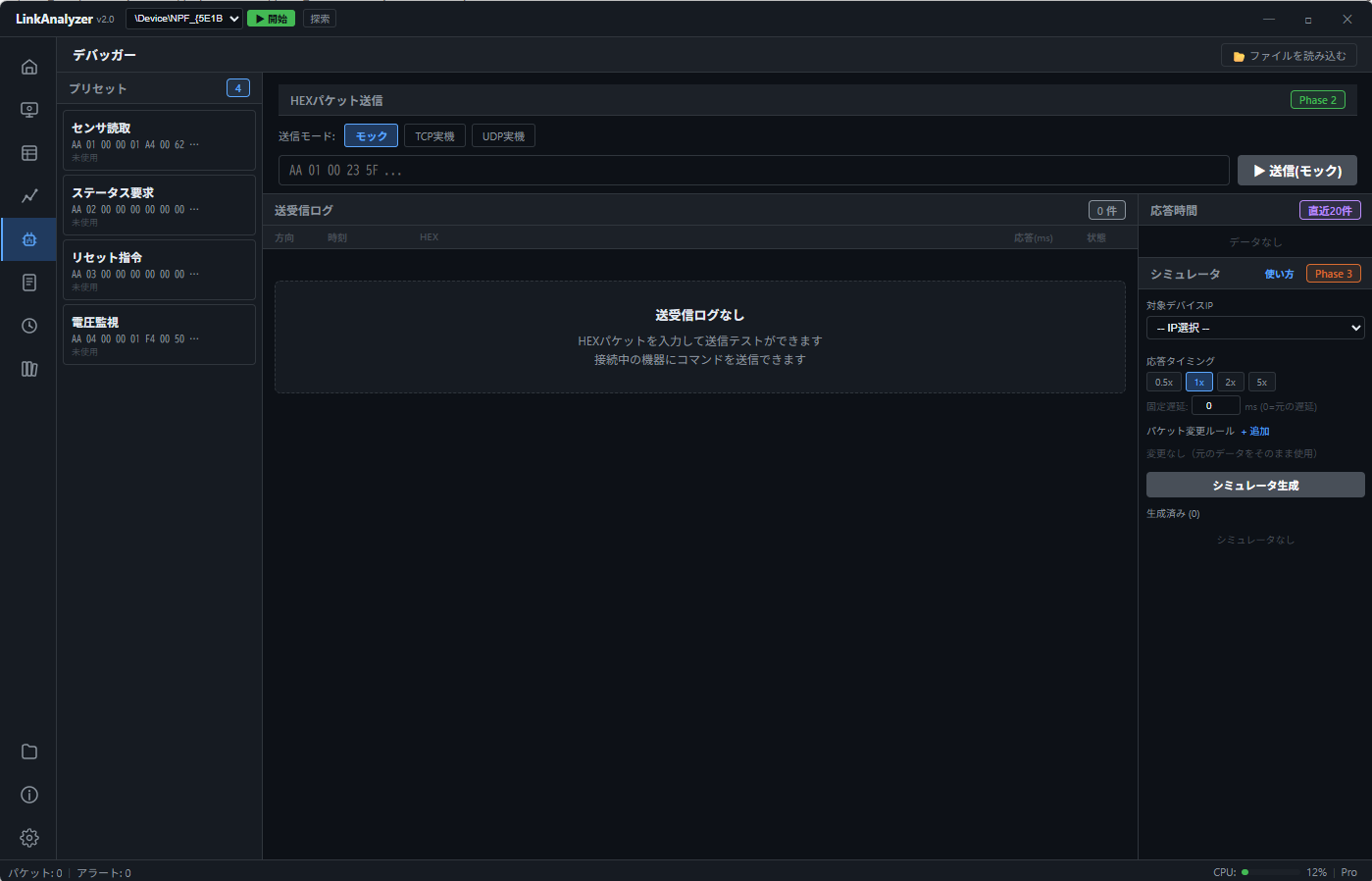1372x881 pixels.
Task: Click the HEX packet input field
Action: 753,171
